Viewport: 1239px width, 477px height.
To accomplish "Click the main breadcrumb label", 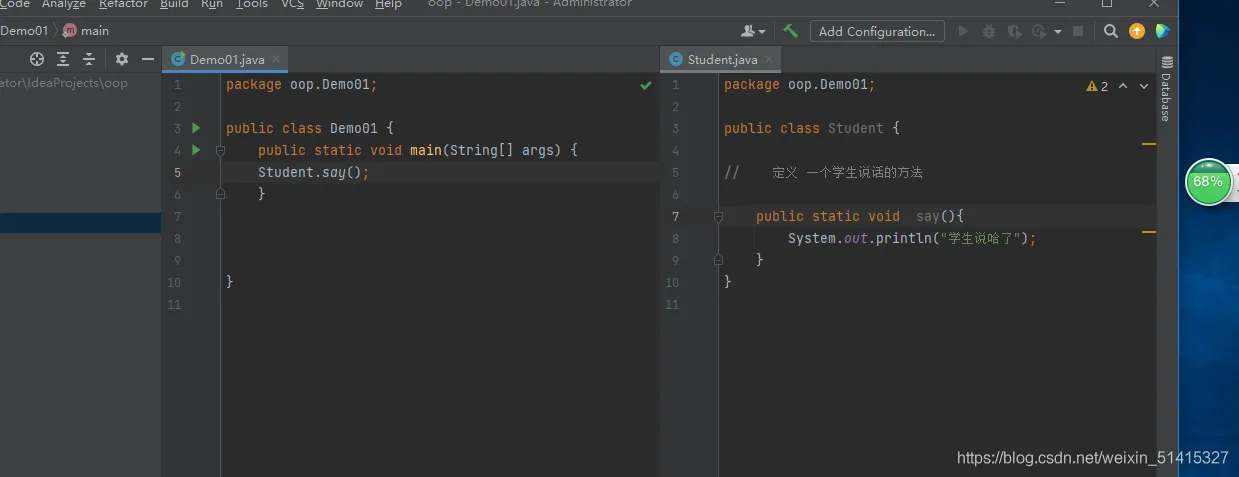I will coord(95,31).
